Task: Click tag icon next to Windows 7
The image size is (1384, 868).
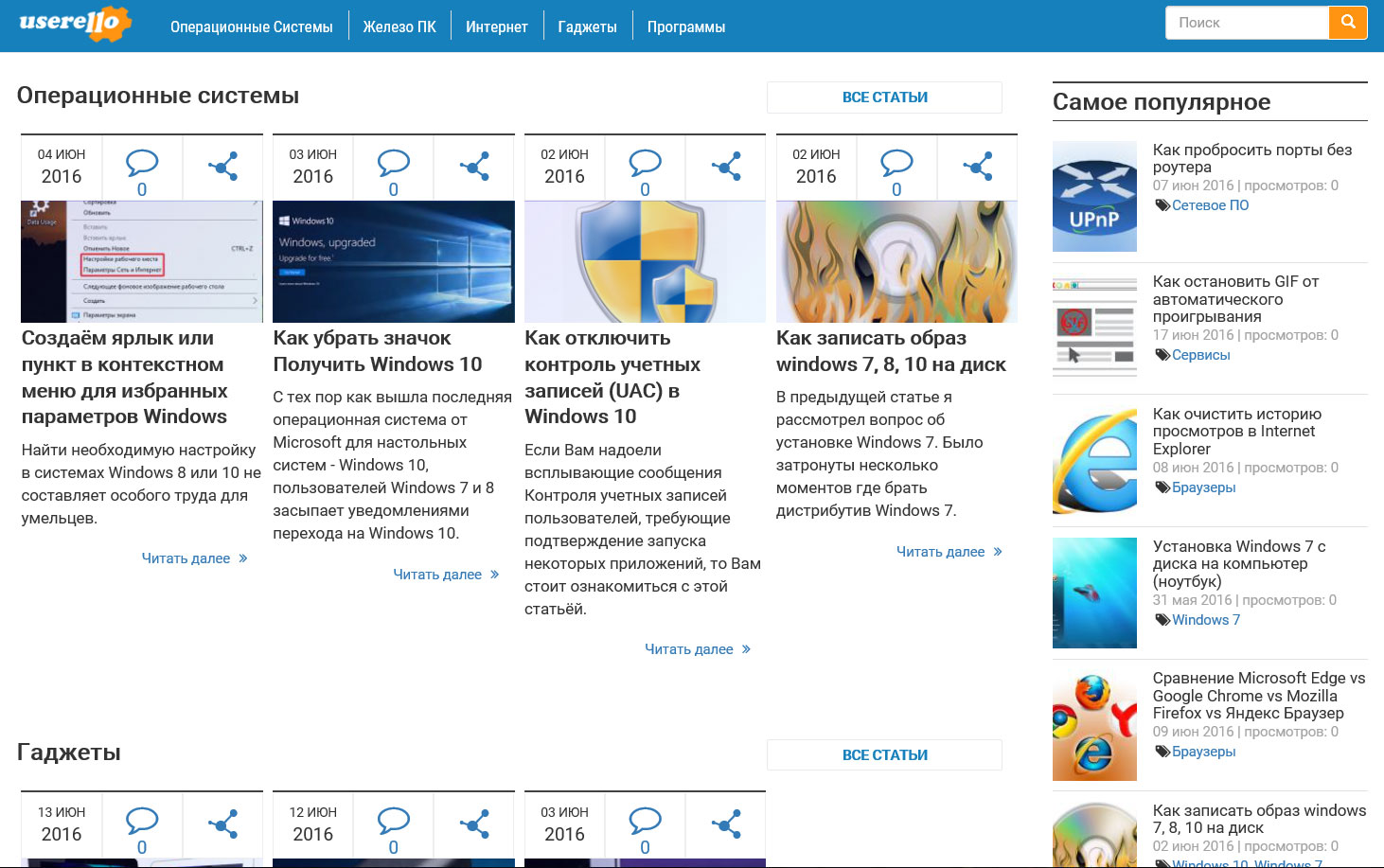Action: [x=1162, y=620]
